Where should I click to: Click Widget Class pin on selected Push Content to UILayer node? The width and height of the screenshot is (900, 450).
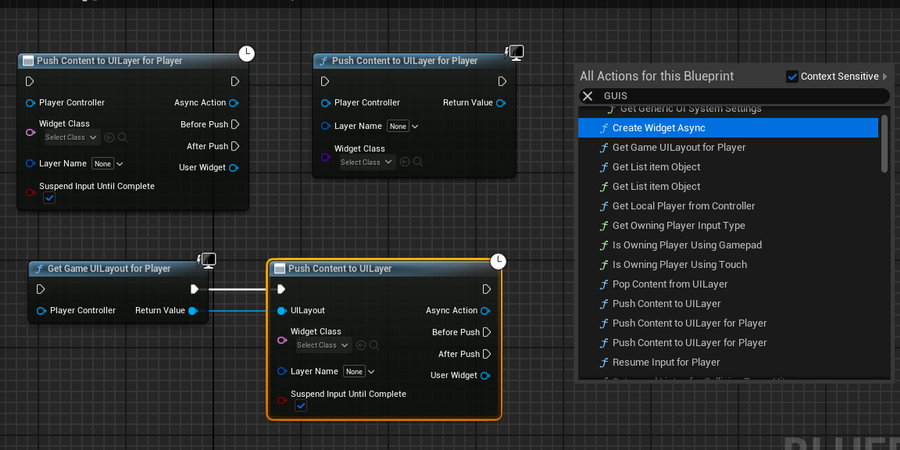[281, 340]
